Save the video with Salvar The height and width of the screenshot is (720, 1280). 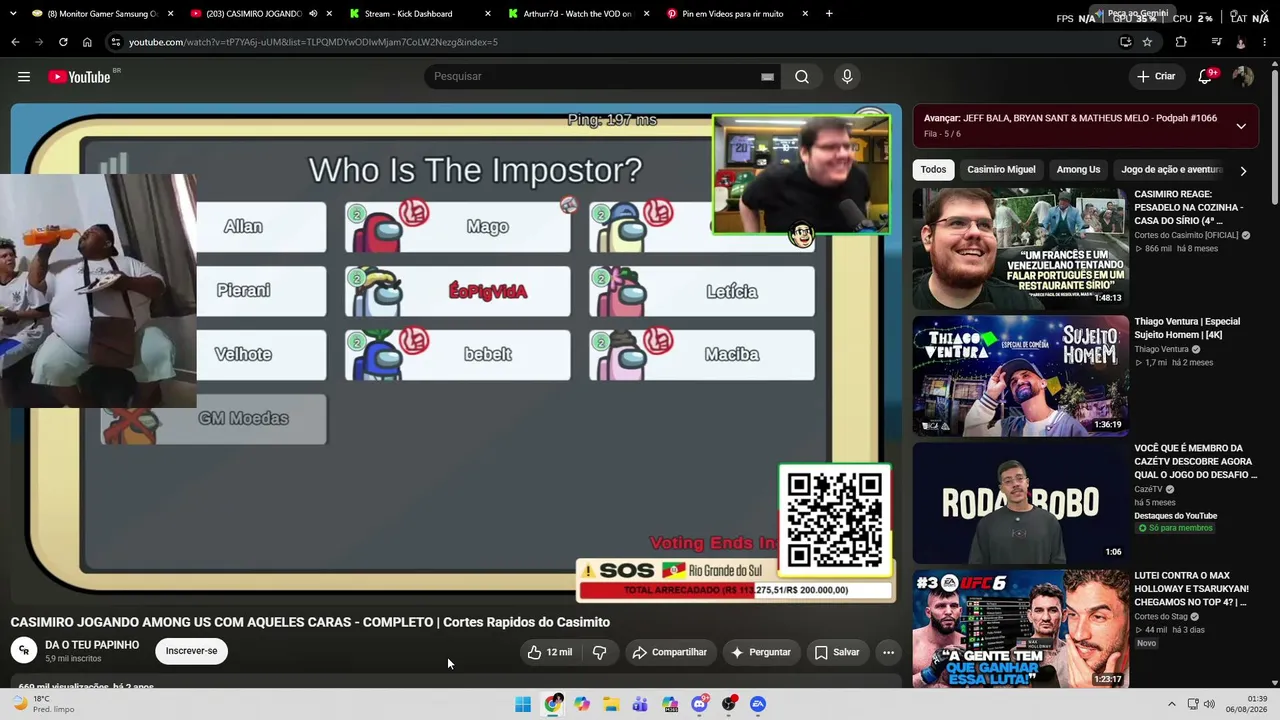pyautogui.click(x=837, y=652)
